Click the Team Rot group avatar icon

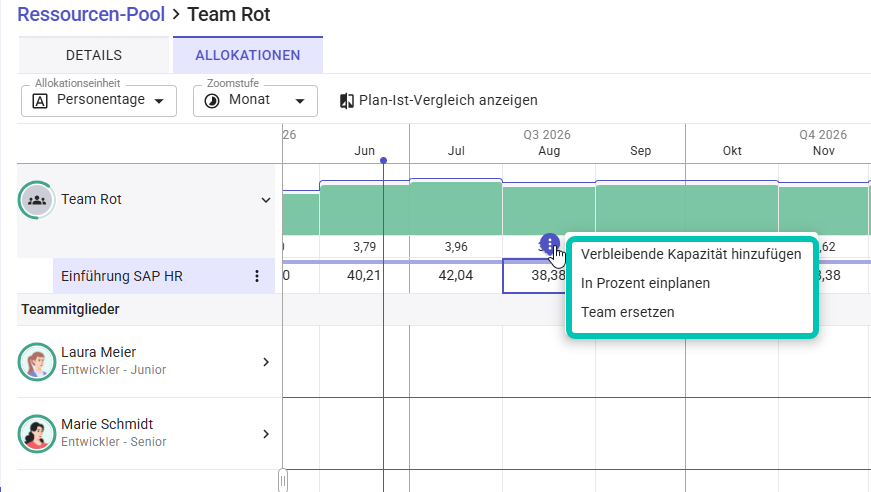(x=37, y=200)
